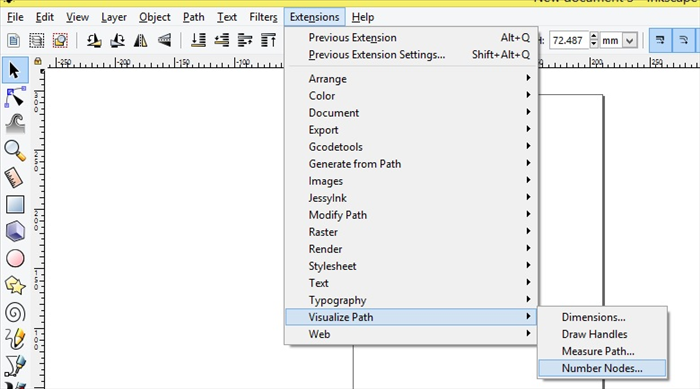
Task: Open the Path menu
Action: coord(193,17)
